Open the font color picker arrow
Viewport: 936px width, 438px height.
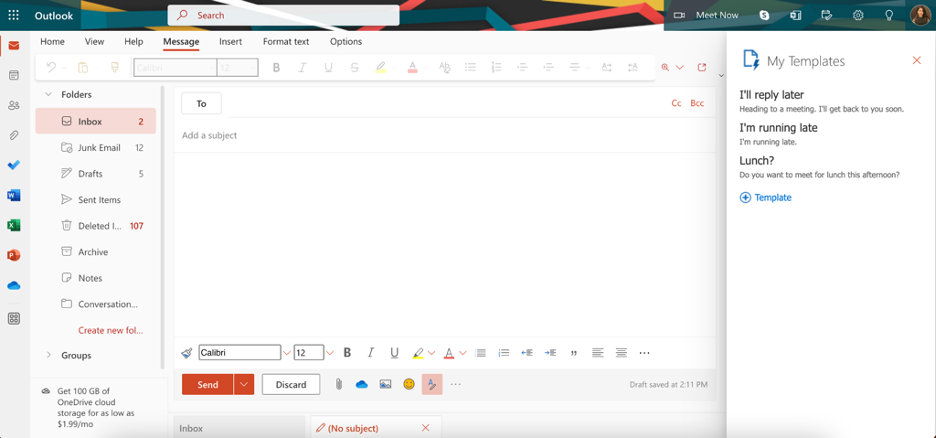463,353
